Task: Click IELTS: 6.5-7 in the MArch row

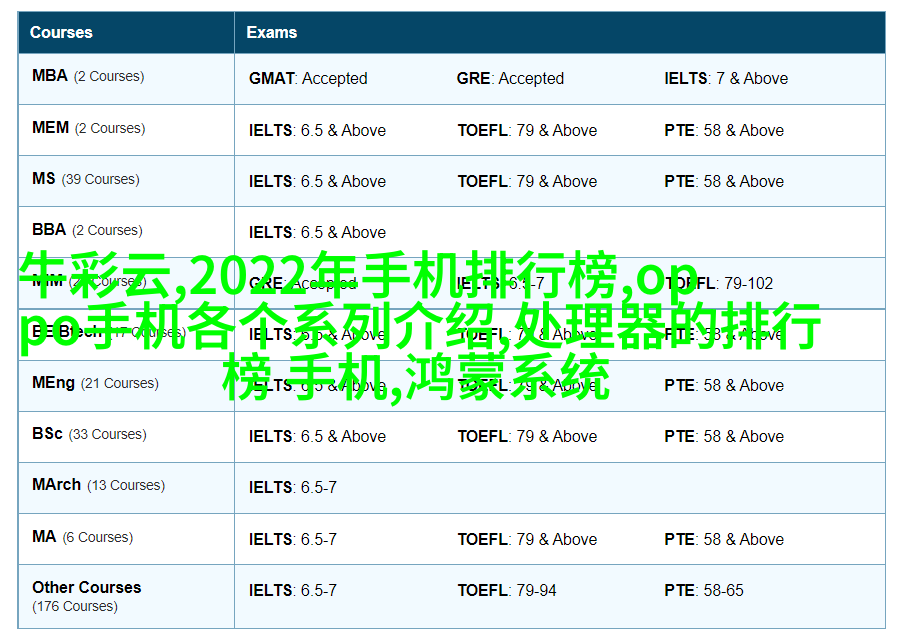Action: [292, 488]
